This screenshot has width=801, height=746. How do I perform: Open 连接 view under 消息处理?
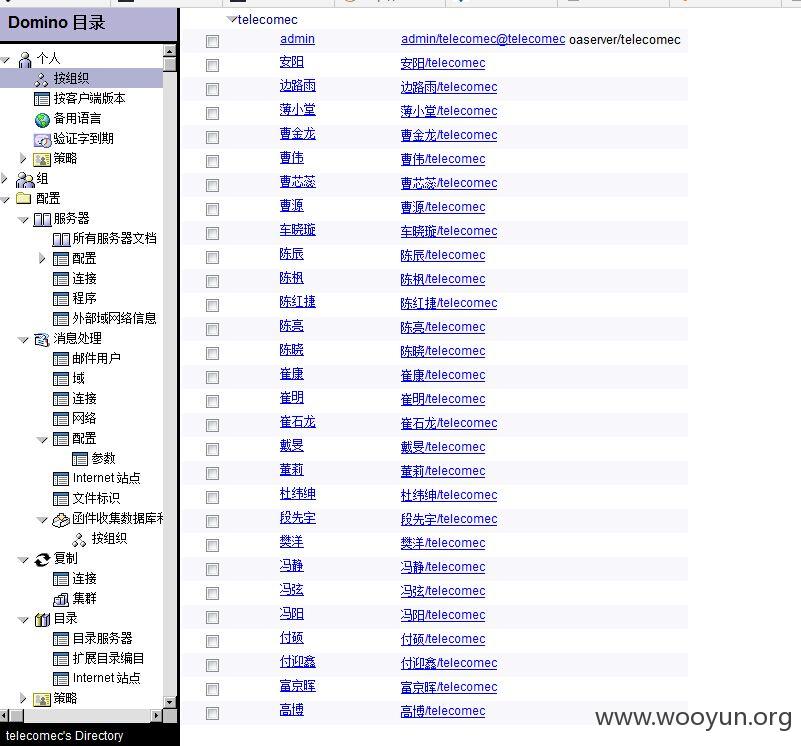pyautogui.click(x=84, y=399)
